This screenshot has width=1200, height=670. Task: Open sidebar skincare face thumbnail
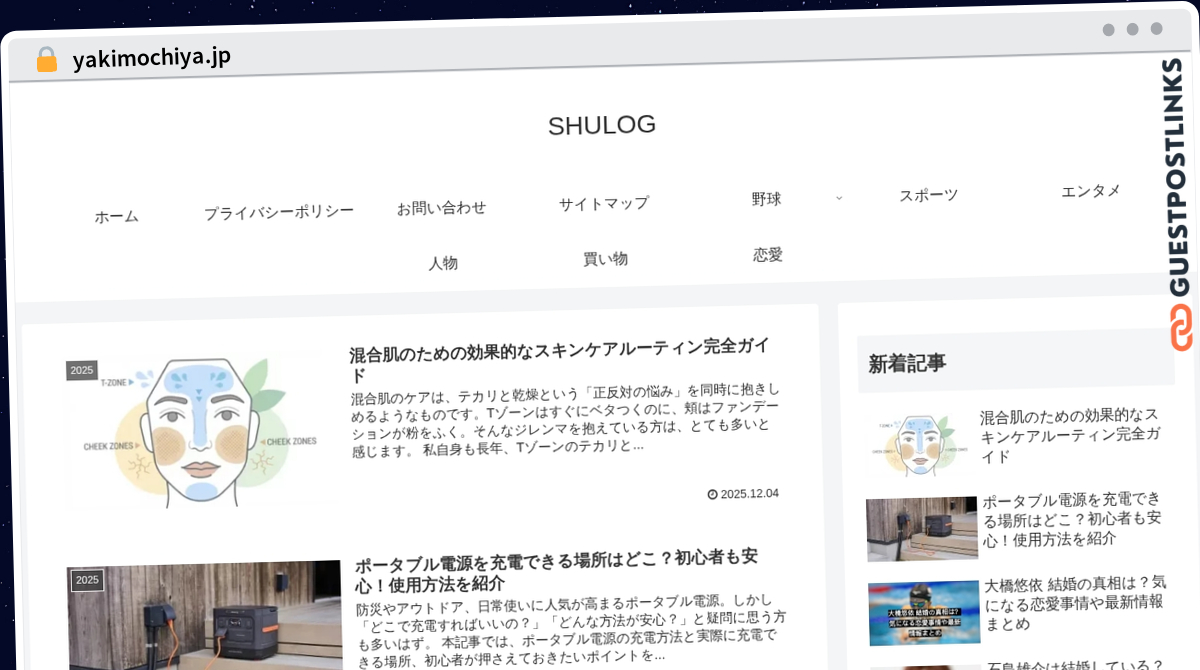(x=919, y=445)
